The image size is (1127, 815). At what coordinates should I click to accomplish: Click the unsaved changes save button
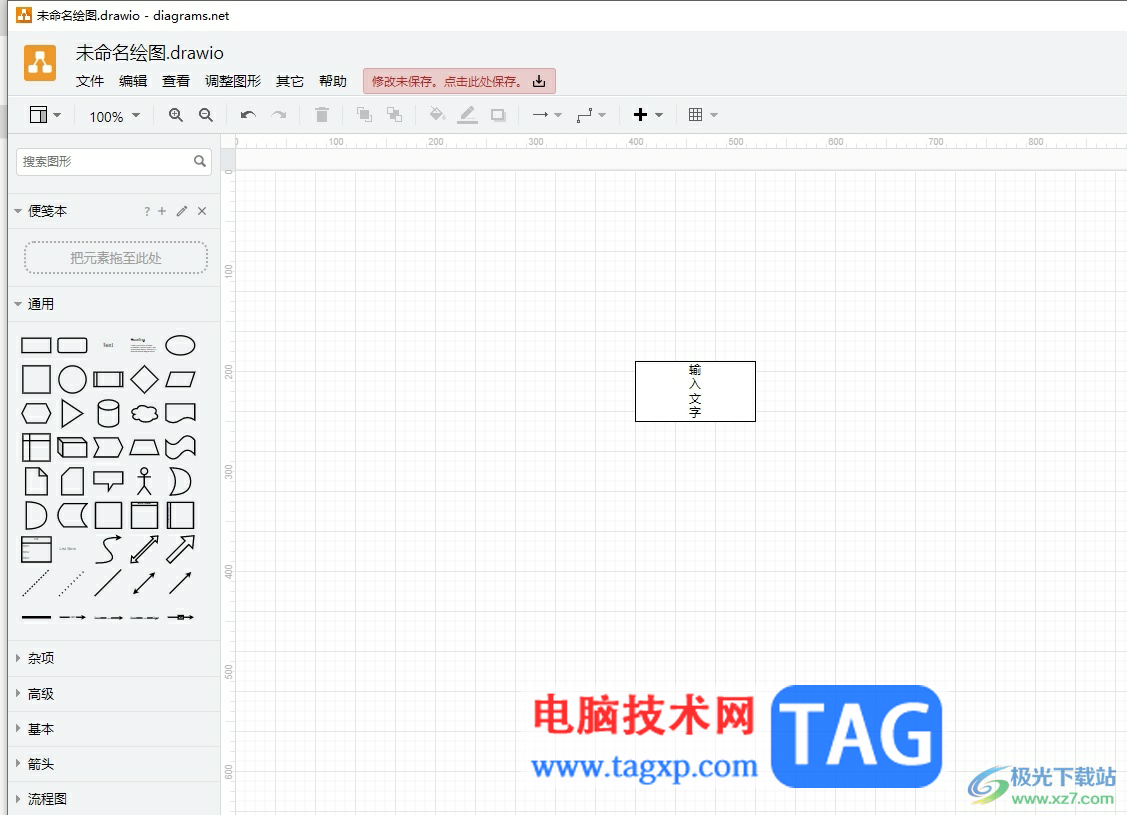459,81
